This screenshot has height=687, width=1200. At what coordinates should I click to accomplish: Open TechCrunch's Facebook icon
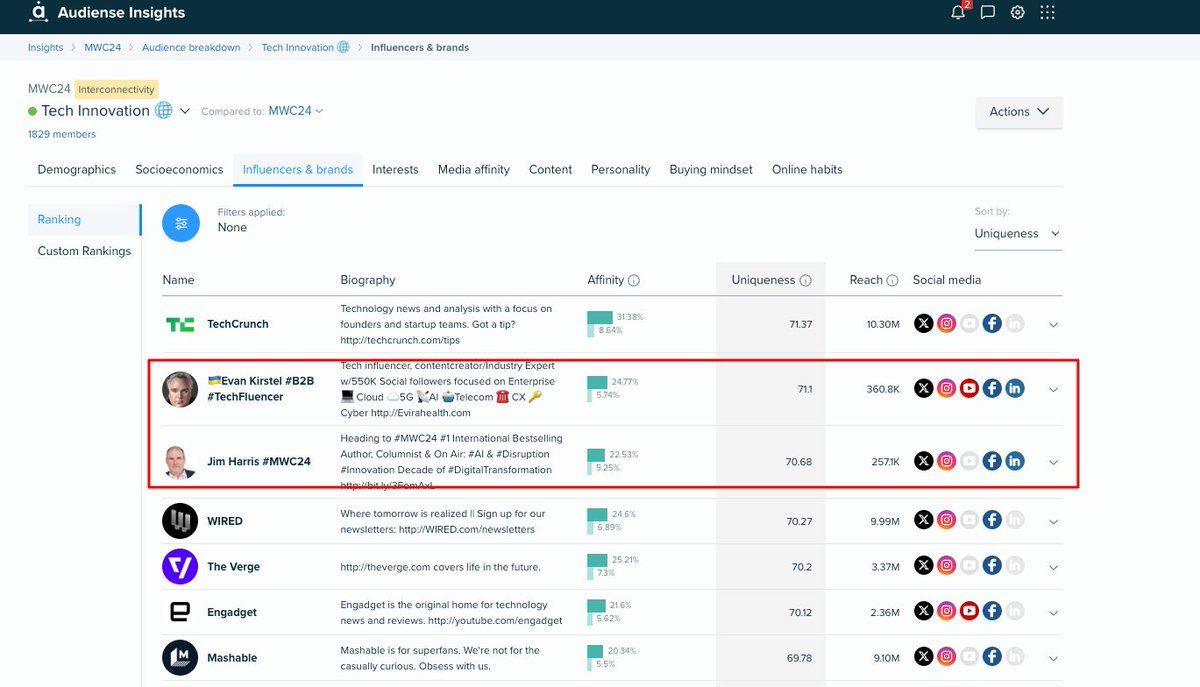[992, 324]
